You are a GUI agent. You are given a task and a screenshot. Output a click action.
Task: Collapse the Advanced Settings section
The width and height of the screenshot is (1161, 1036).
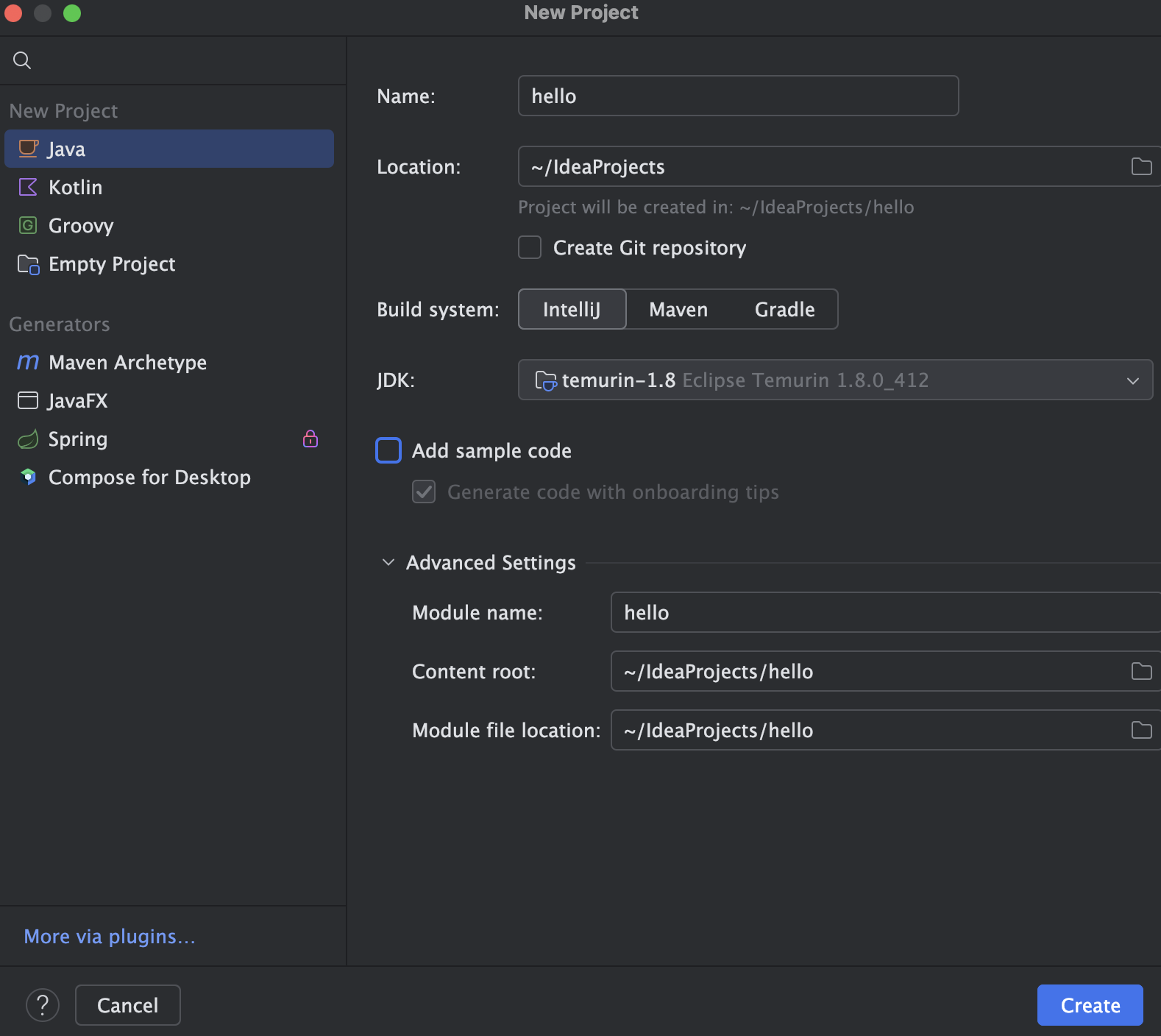(388, 562)
